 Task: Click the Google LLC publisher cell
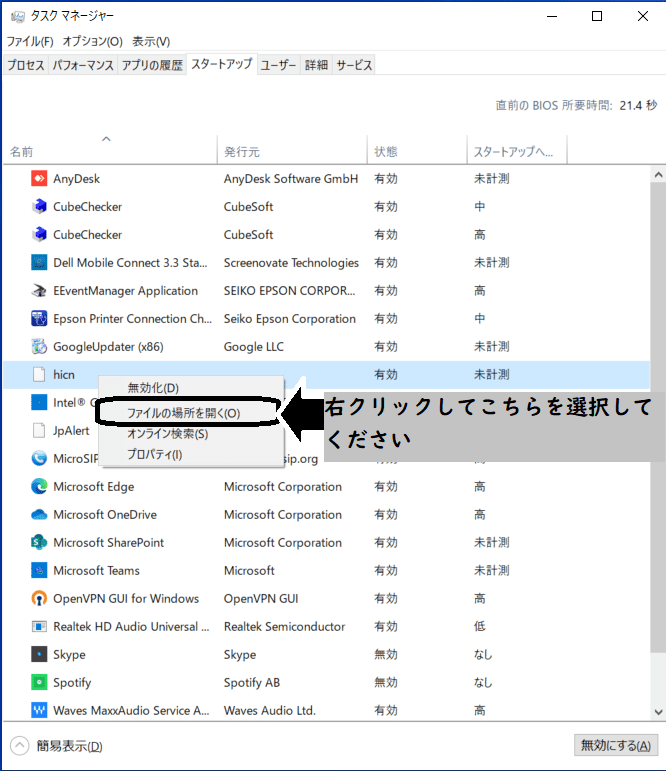tap(254, 347)
